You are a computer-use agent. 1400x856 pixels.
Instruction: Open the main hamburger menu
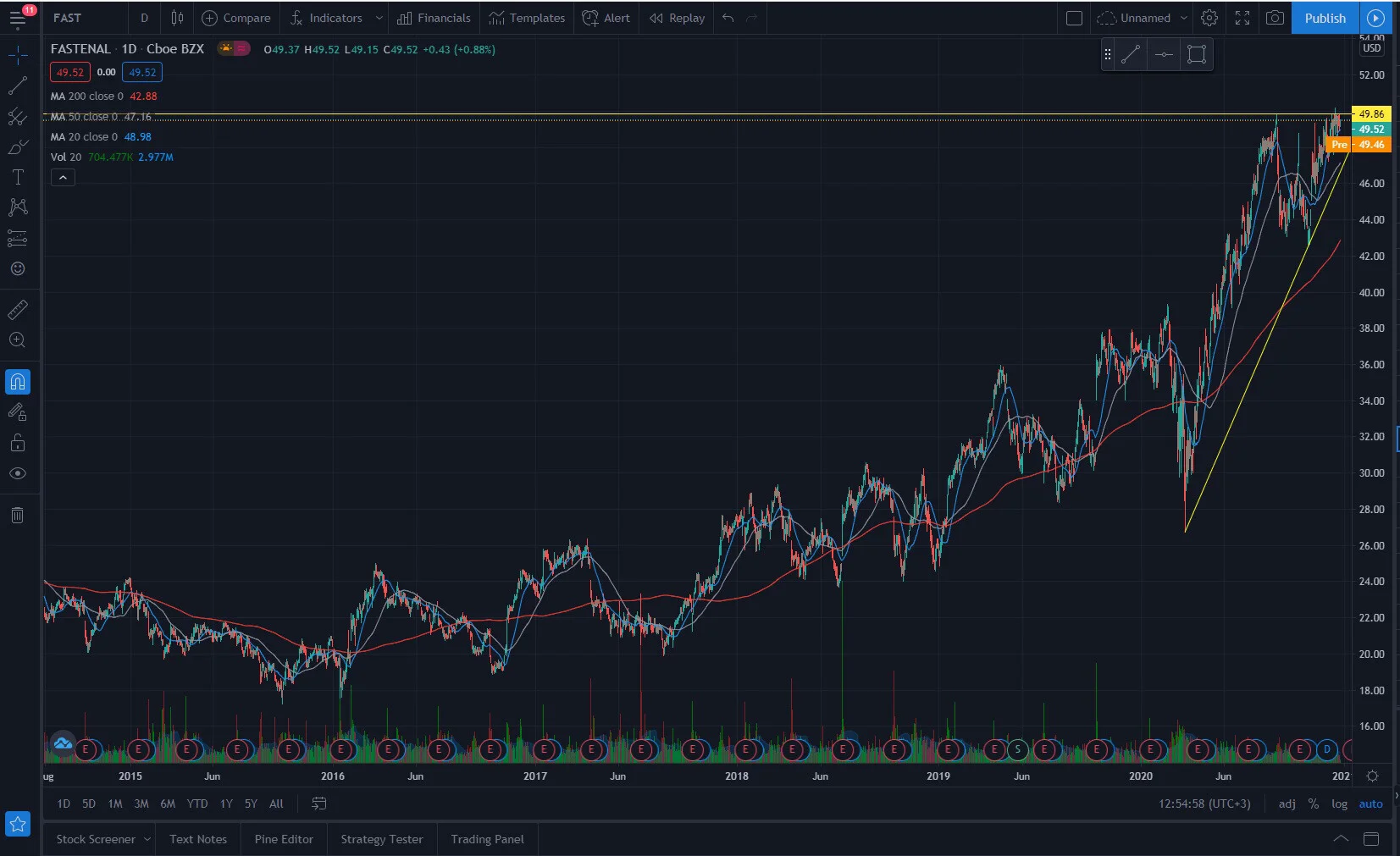click(x=18, y=18)
